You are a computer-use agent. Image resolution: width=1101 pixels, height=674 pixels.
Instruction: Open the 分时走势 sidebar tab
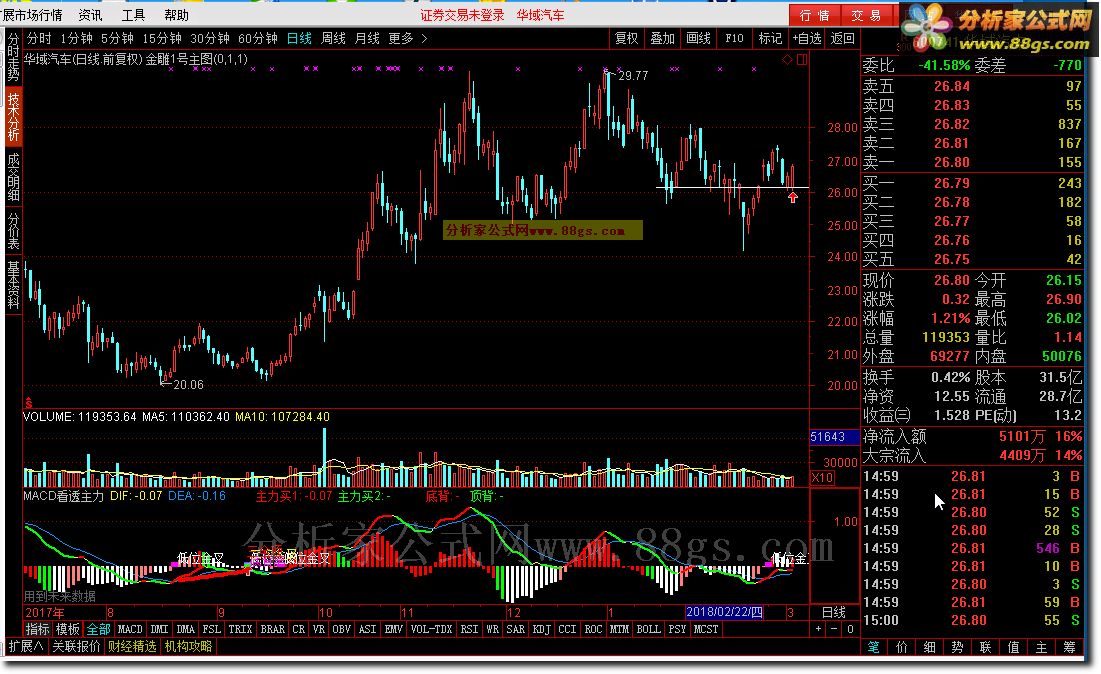[13, 58]
